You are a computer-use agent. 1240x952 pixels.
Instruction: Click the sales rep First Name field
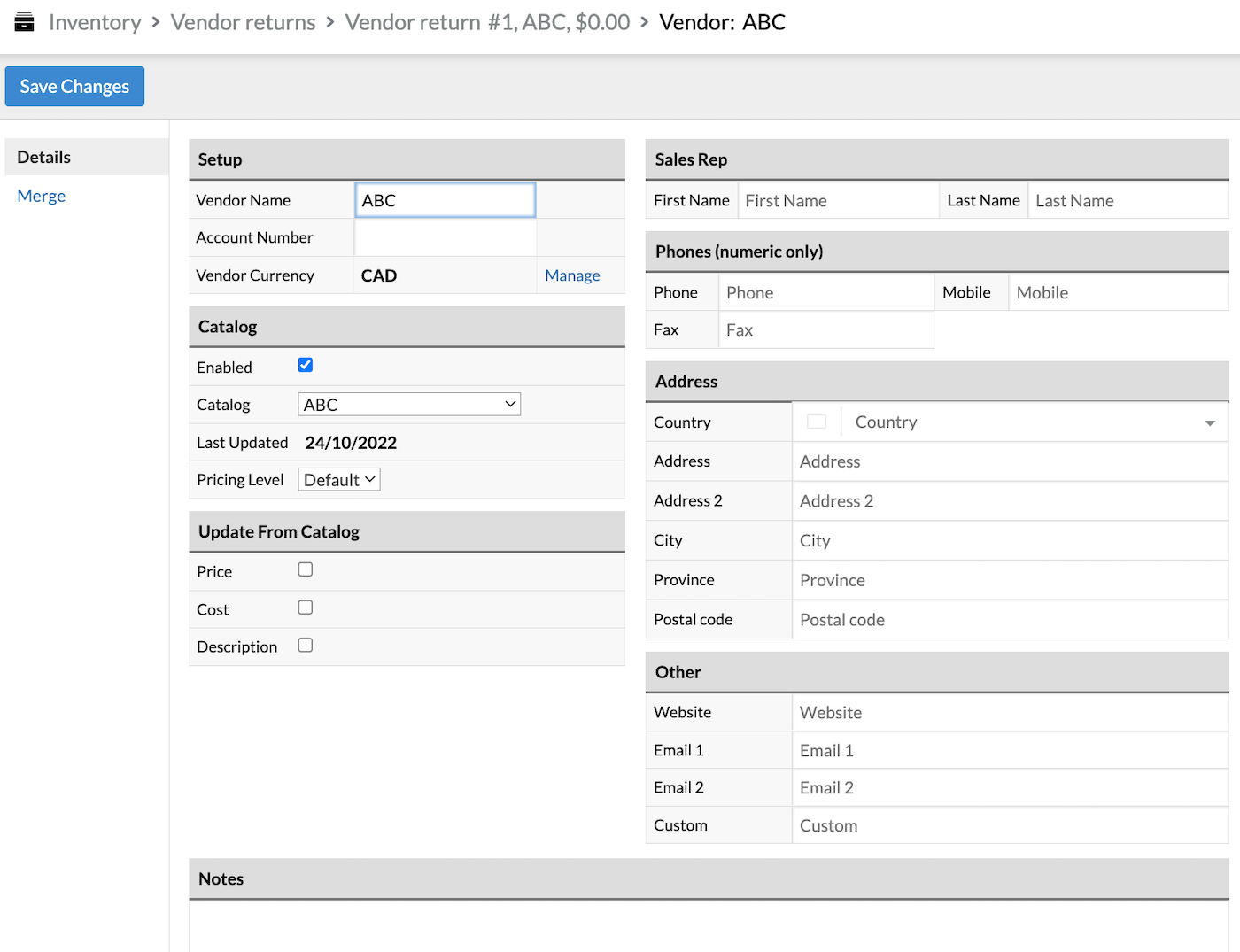point(837,200)
